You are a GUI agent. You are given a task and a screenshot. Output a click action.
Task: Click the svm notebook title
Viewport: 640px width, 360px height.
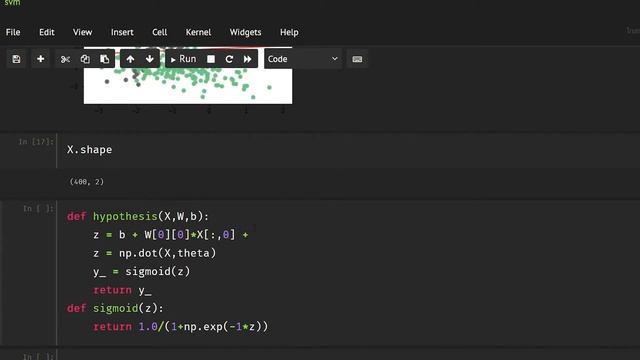(x=12, y=3)
